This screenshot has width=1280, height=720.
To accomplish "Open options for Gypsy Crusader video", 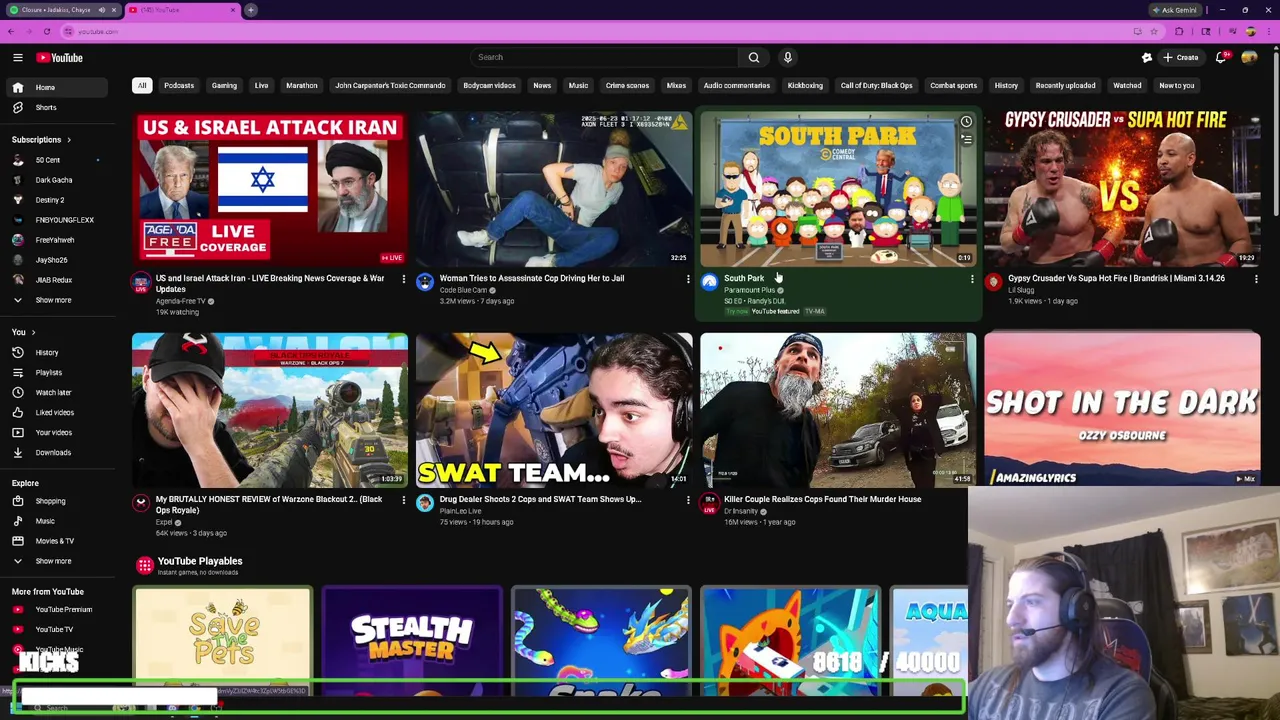I will [x=1256, y=279].
